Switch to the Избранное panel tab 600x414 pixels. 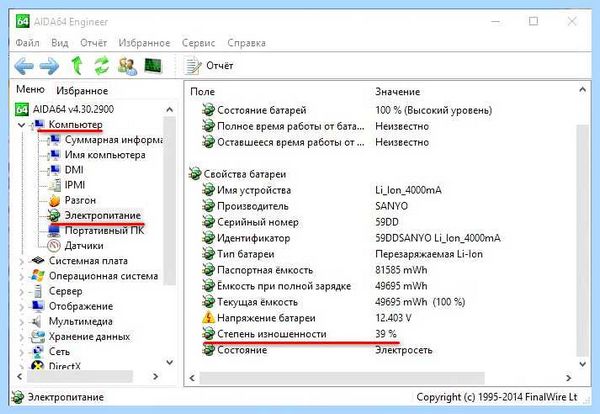click(82, 91)
